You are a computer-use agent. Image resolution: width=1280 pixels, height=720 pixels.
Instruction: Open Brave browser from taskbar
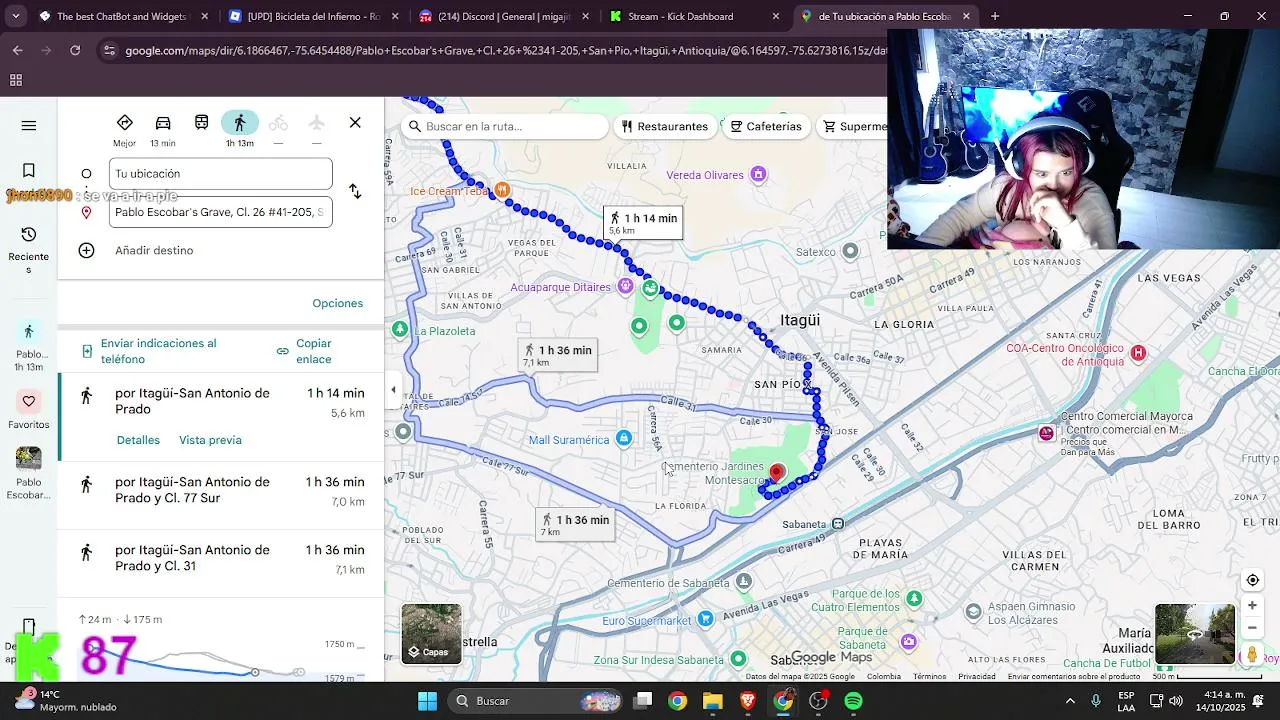pyautogui.click(x=747, y=701)
